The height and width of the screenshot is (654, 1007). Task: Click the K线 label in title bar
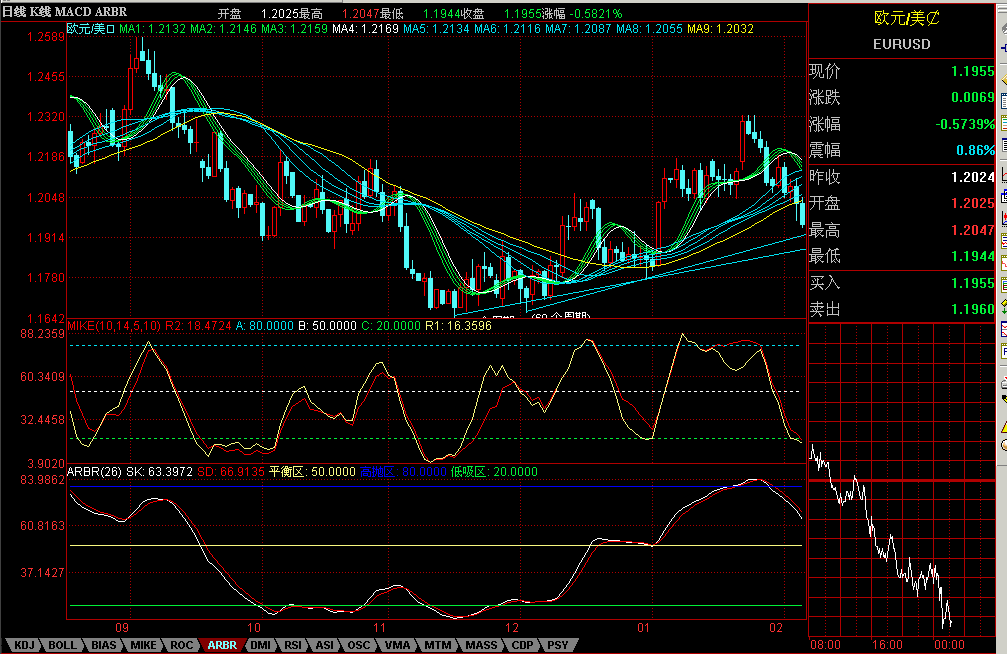[40, 12]
